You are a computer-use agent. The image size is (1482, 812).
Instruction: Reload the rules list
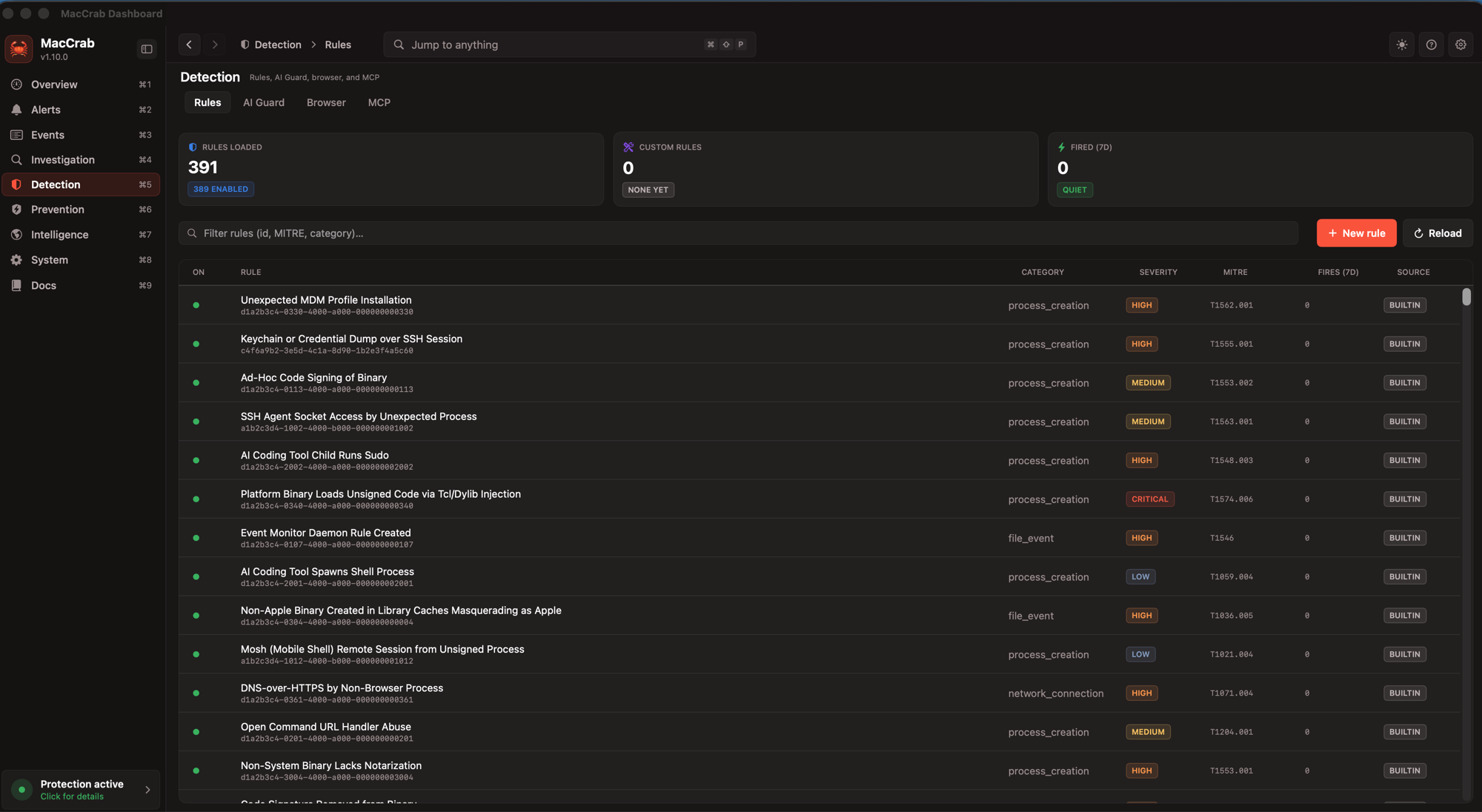[1438, 233]
